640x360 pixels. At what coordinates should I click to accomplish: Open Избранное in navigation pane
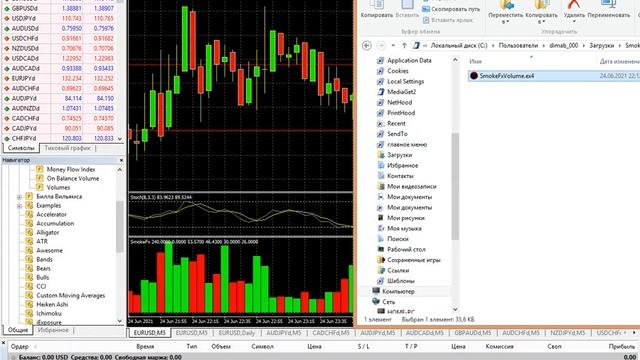click(x=402, y=165)
